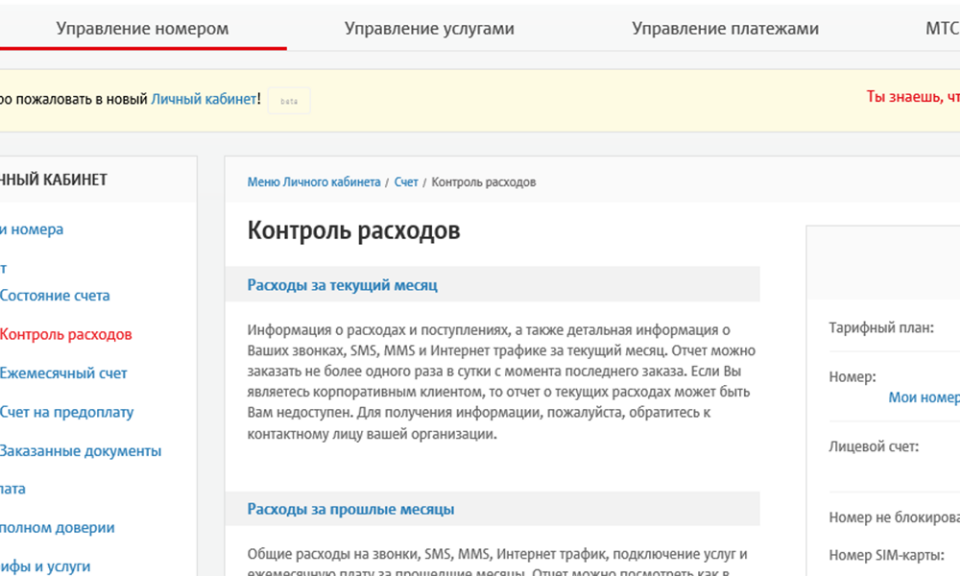Image resolution: width=960 pixels, height=576 pixels.
Task: Open the Тарифы и услуги sidebar section
Action: pyautogui.click(x=45, y=566)
